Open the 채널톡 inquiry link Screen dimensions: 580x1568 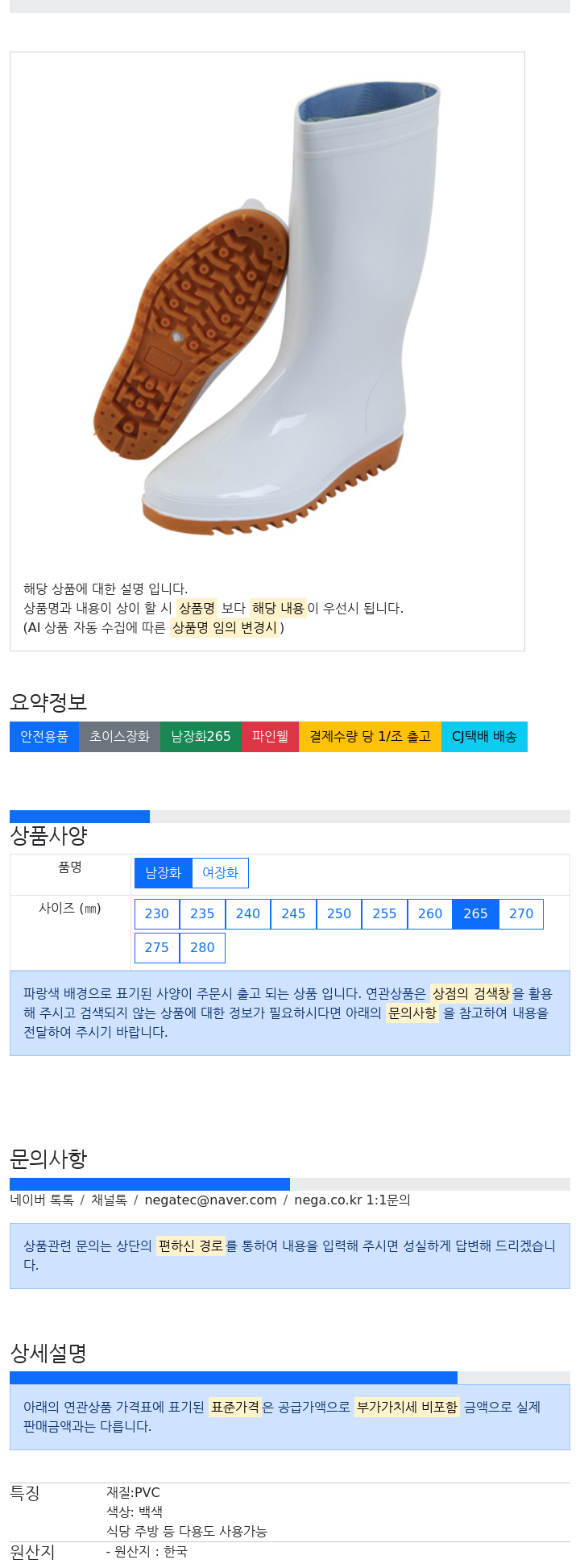coord(109,1200)
